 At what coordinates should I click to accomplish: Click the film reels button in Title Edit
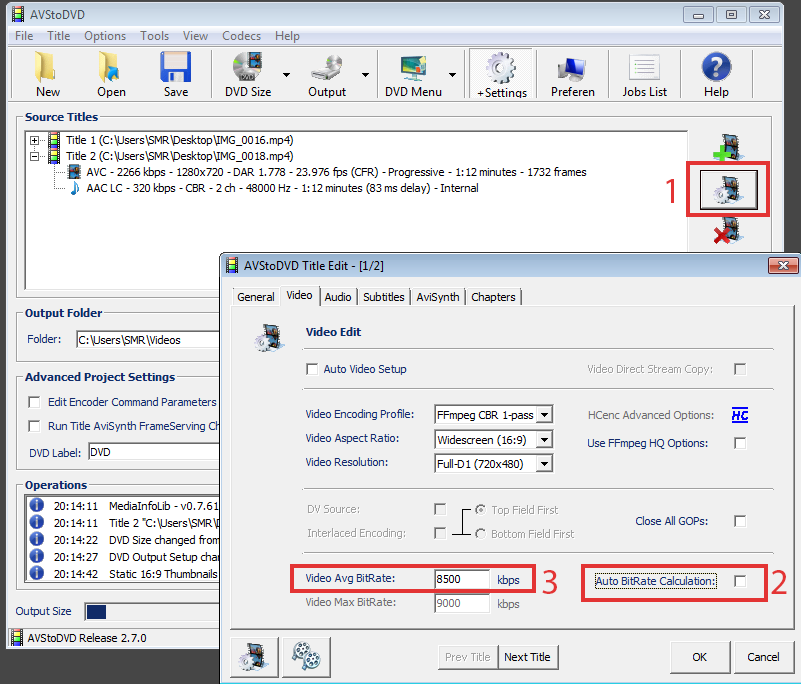pyautogui.click(x=306, y=656)
